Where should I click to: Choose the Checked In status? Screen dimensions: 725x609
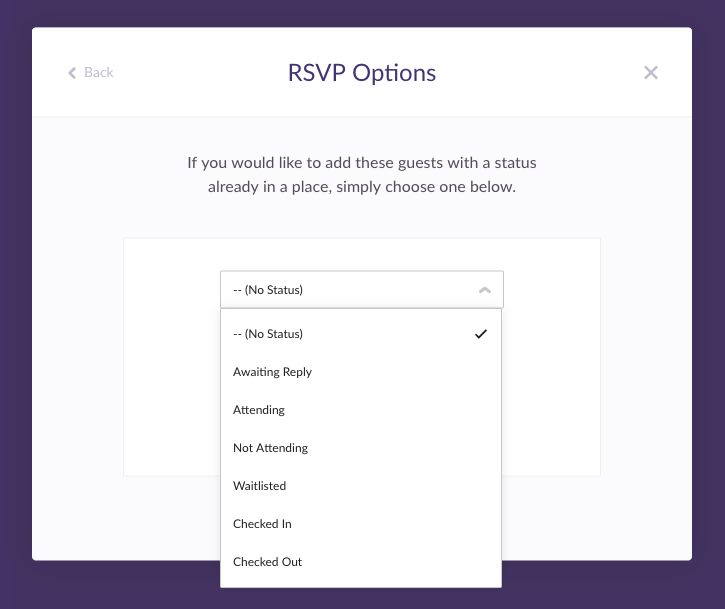click(361, 523)
